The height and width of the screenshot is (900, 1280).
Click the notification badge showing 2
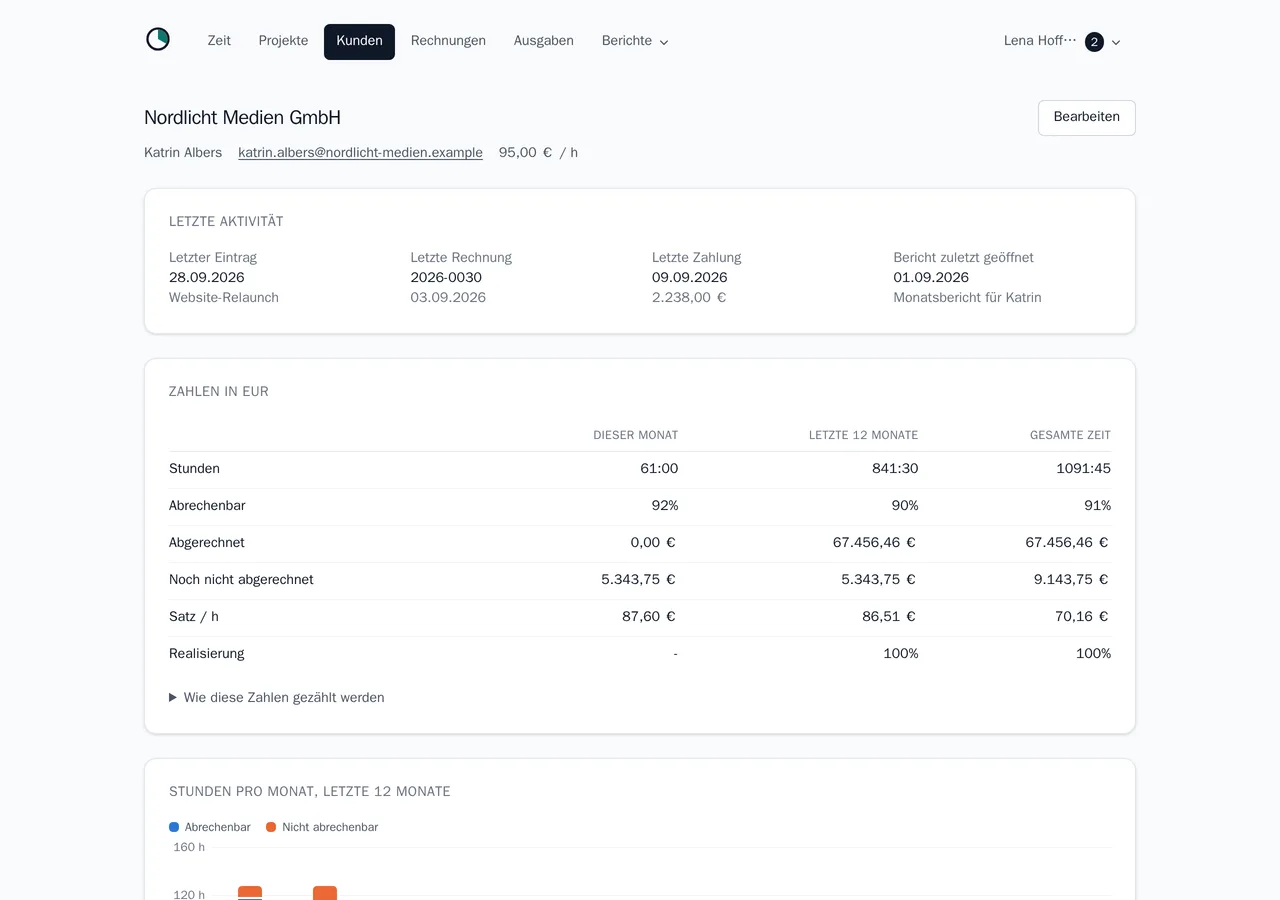coord(1094,42)
